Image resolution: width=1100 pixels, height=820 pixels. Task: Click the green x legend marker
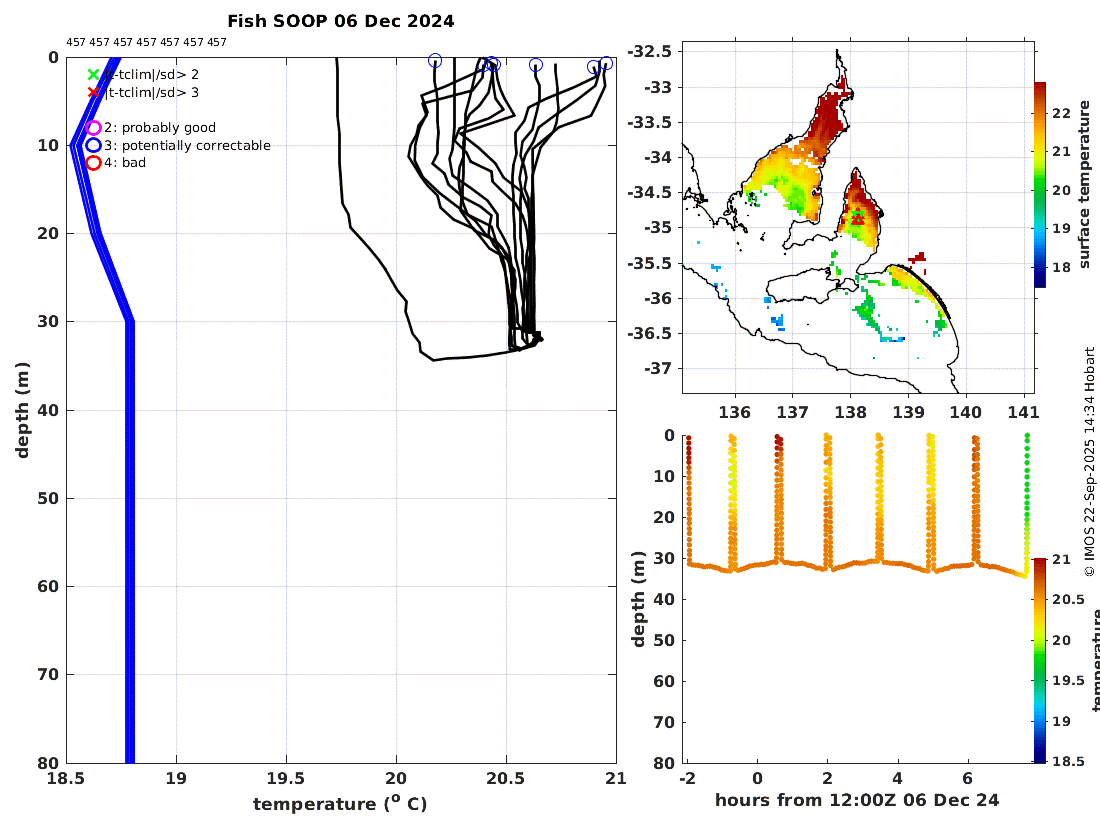(x=93, y=74)
